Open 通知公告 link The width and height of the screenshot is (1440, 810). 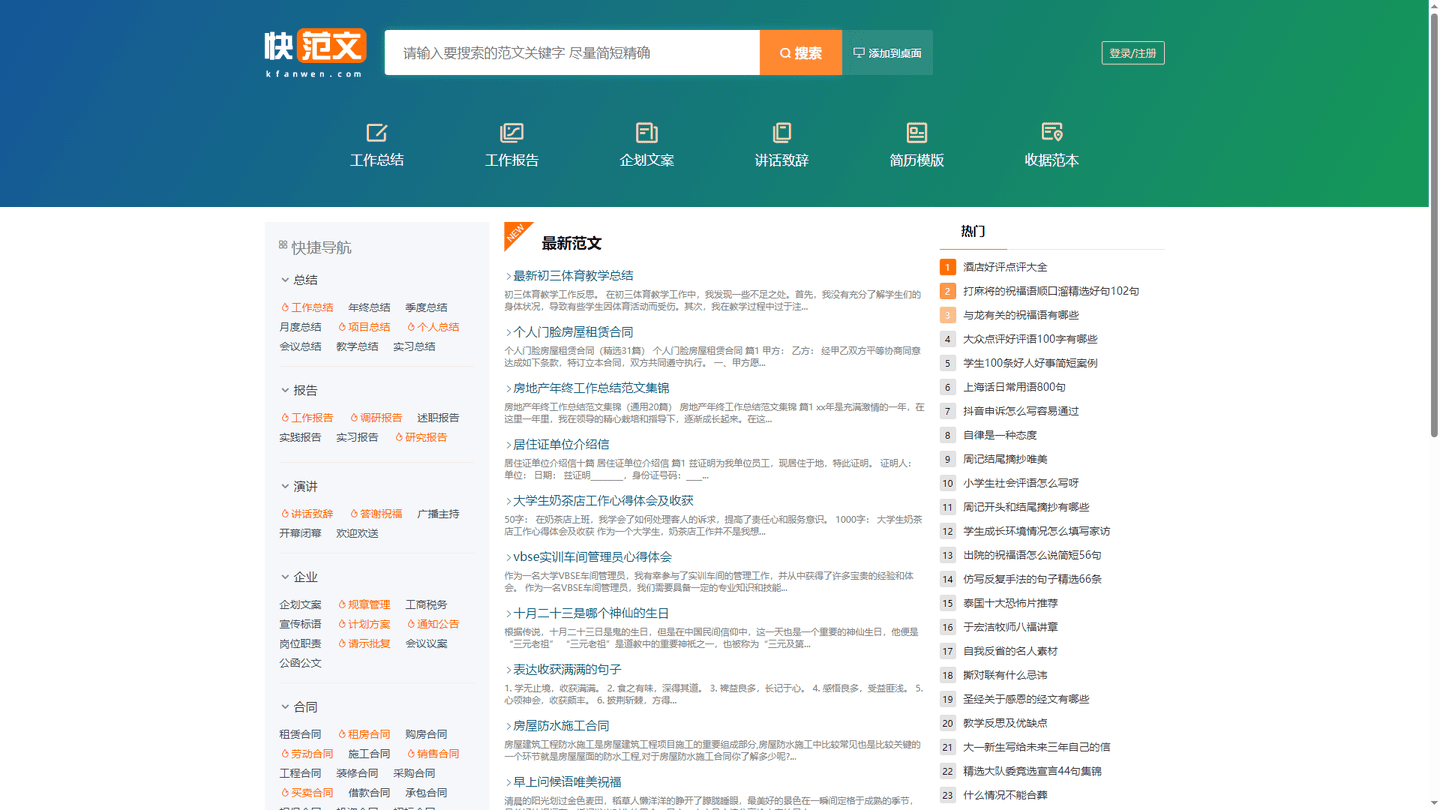coord(433,624)
